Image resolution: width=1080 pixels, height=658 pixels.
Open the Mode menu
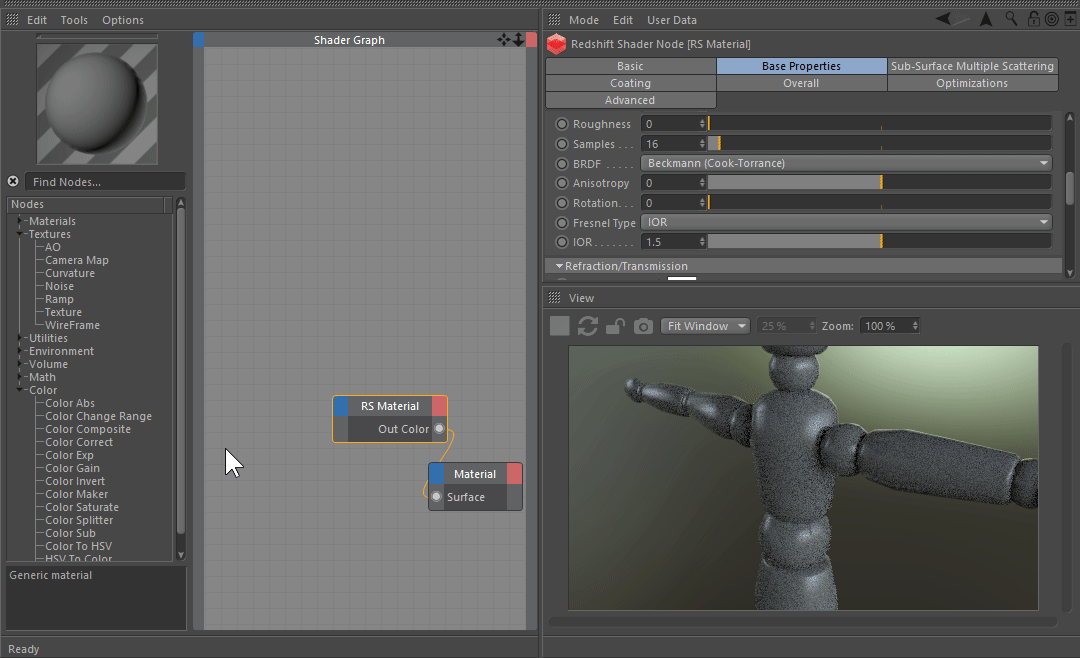(583, 20)
